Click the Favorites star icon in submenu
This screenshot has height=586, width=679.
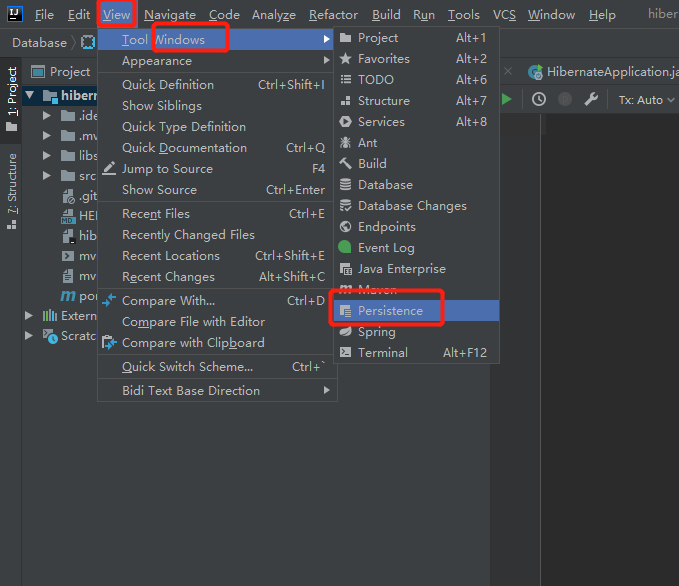coord(345,59)
